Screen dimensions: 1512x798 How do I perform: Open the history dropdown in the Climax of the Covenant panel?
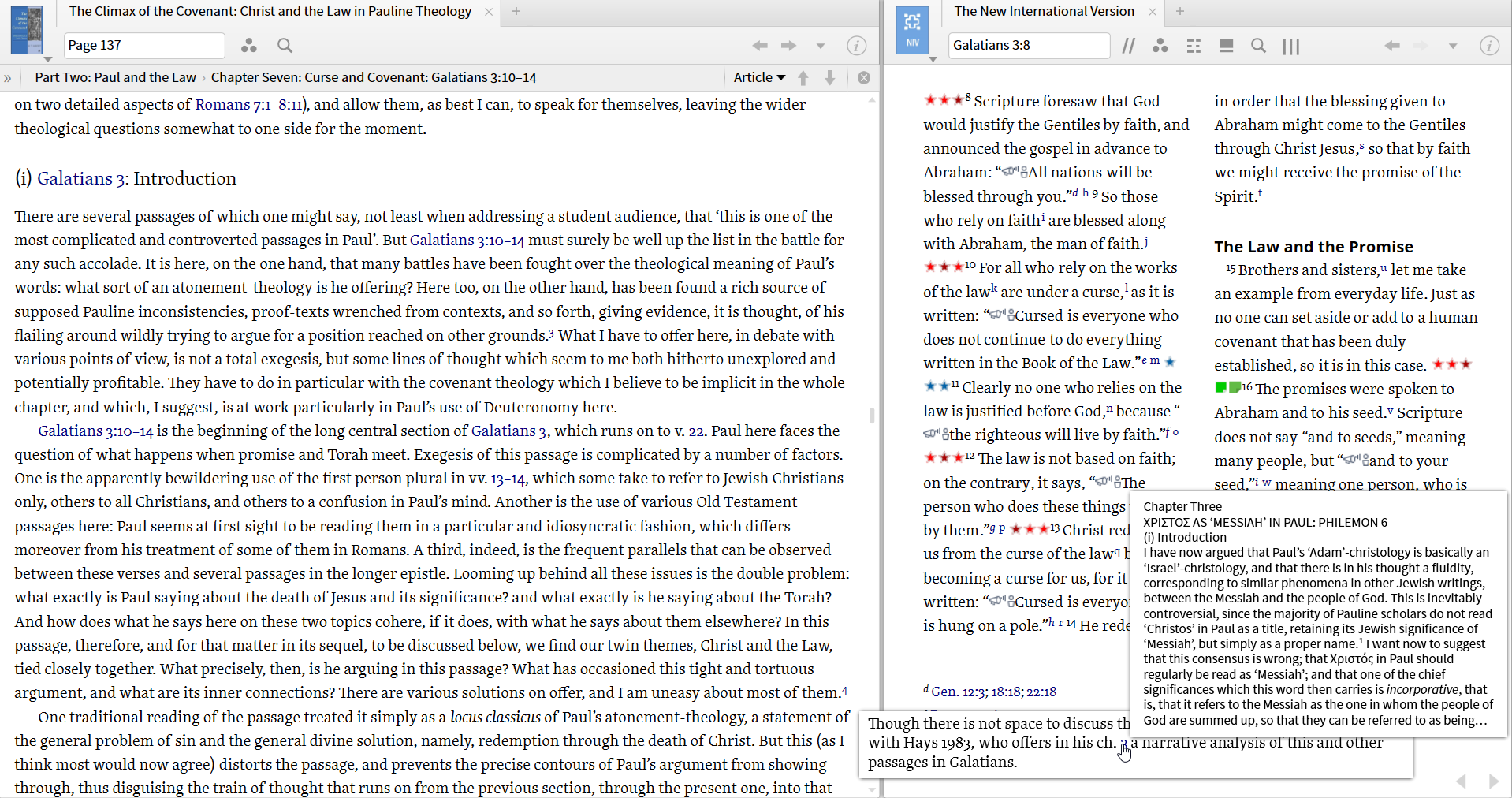pyautogui.click(x=821, y=46)
